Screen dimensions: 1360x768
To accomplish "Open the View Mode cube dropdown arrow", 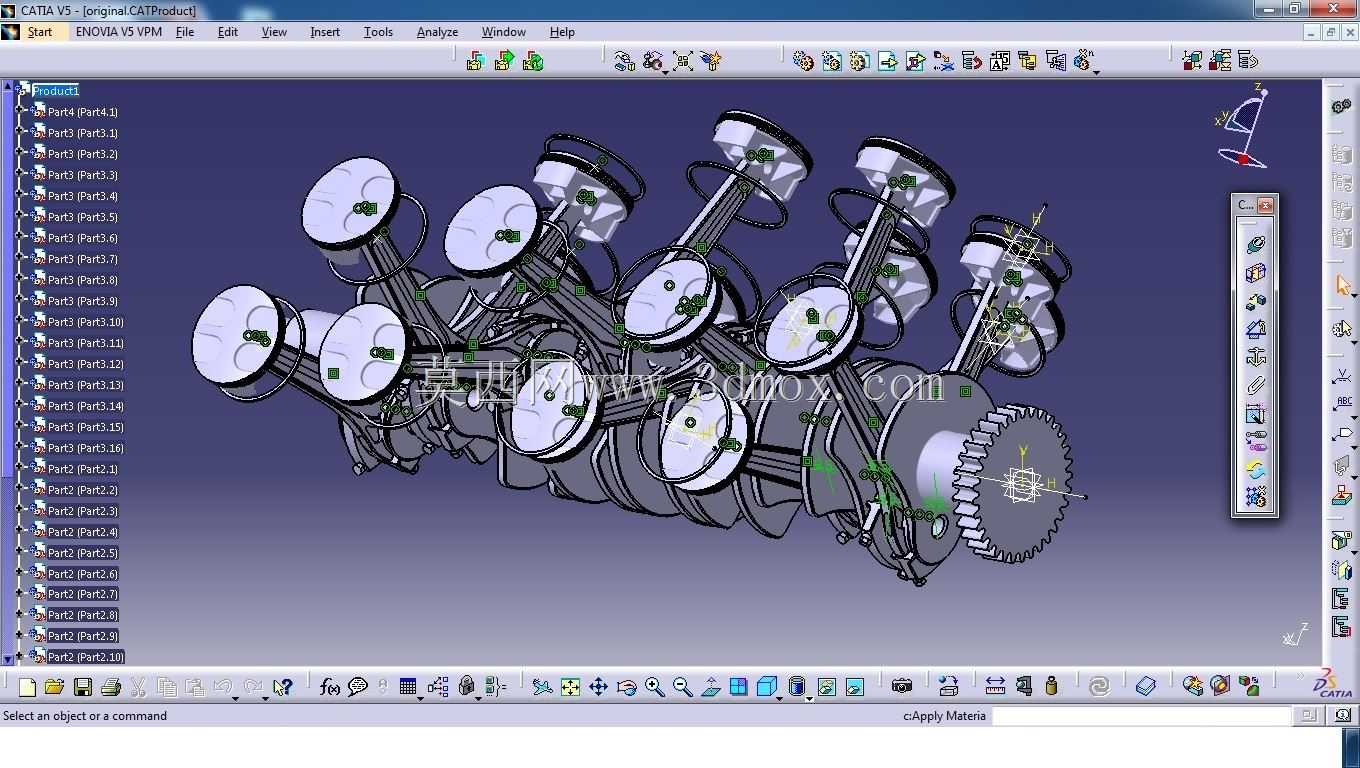I will pos(781,697).
